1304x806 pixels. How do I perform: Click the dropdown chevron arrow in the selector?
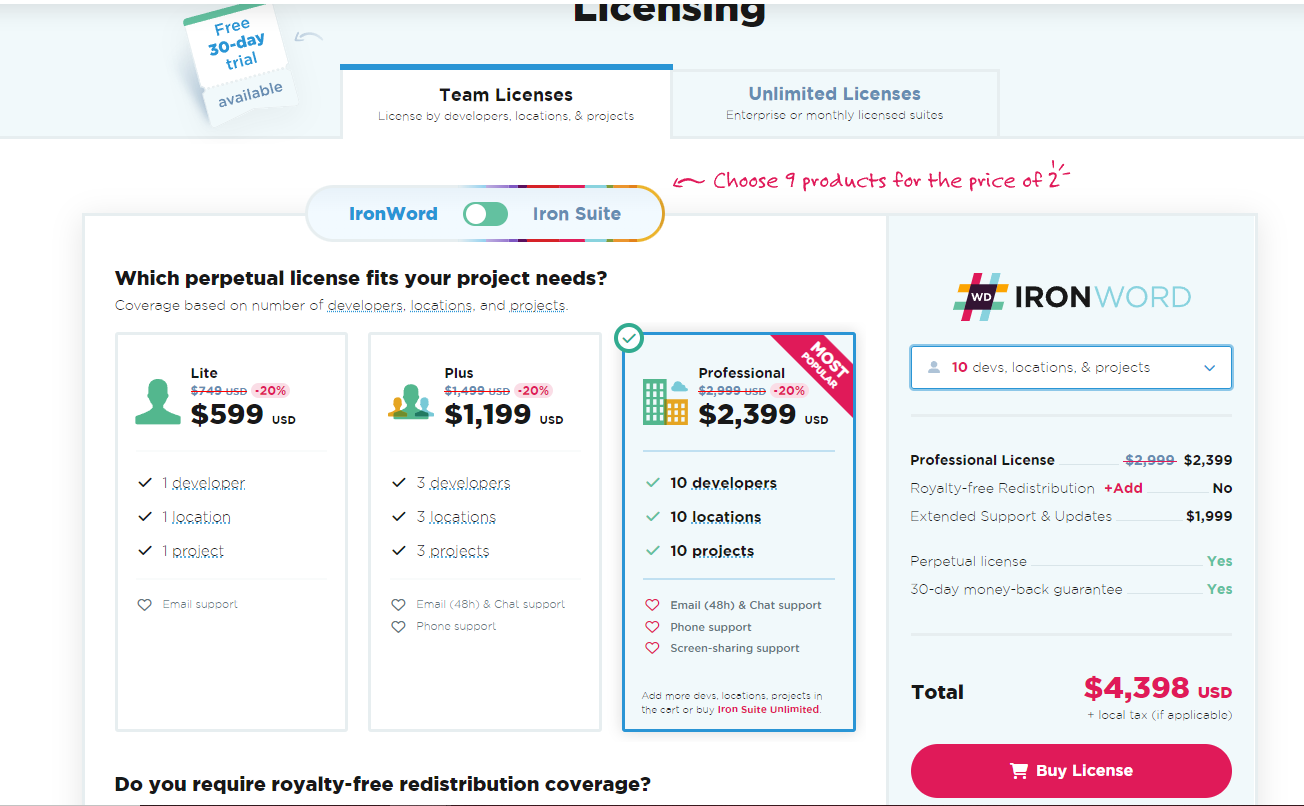(1209, 368)
